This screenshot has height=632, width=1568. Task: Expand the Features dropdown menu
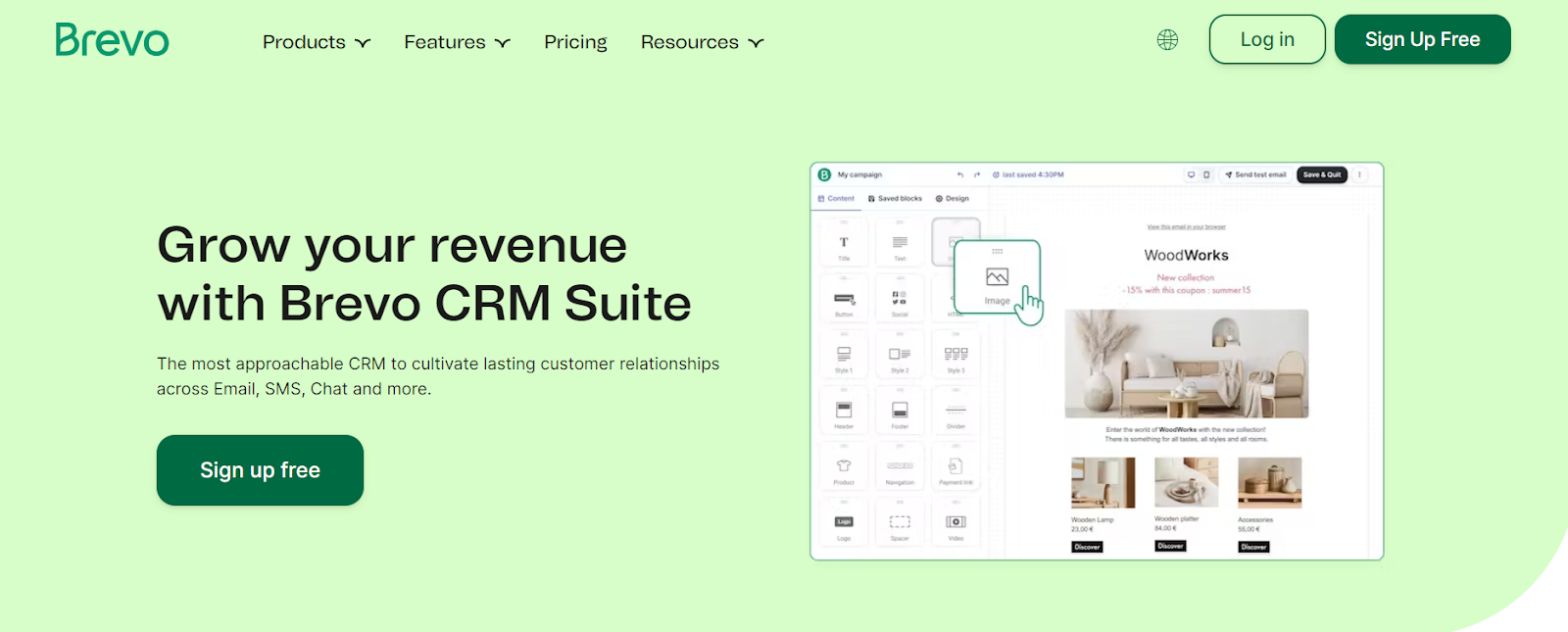(x=458, y=42)
